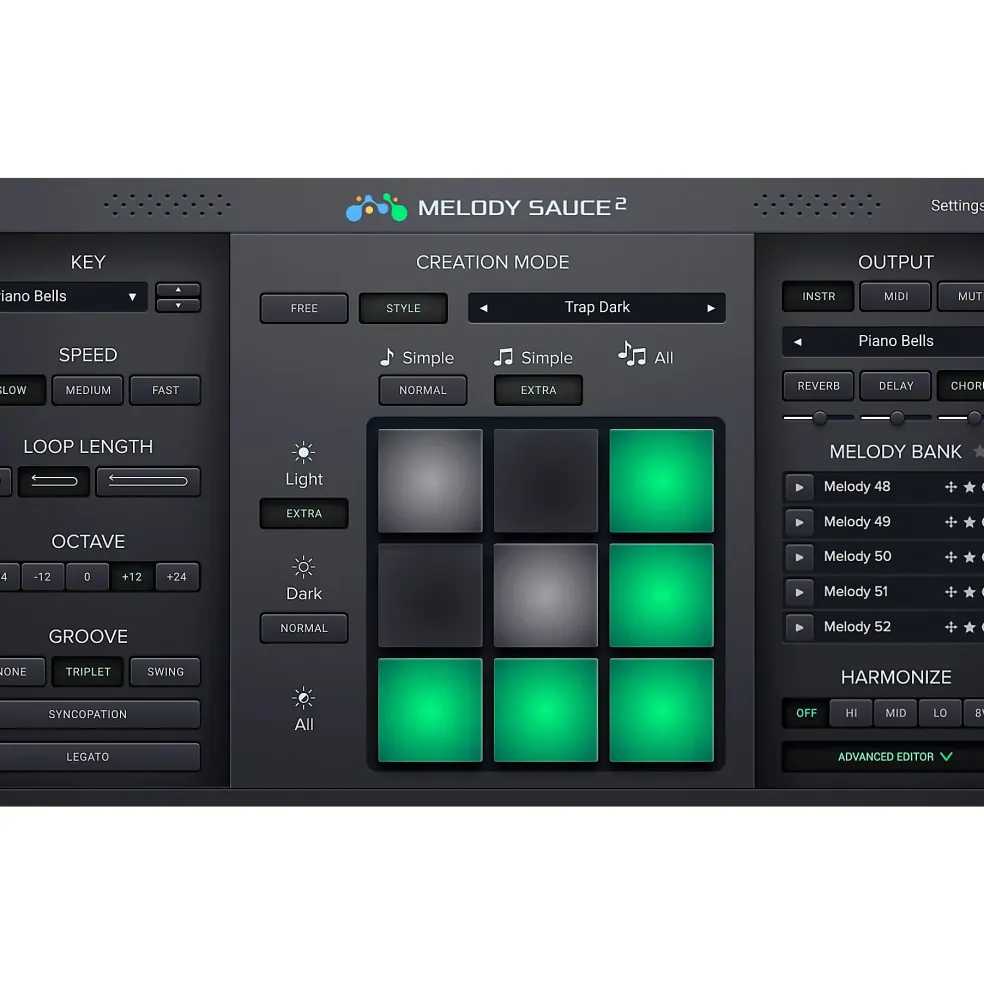Open the Key dropdown showing Piano Bells
The width and height of the screenshot is (984, 985).
(73, 297)
